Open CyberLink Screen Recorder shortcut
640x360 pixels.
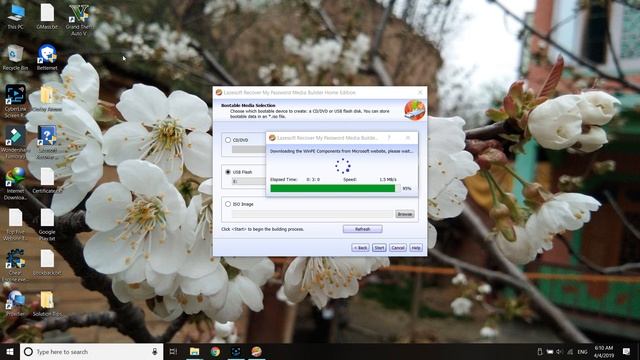tap(15, 101)
